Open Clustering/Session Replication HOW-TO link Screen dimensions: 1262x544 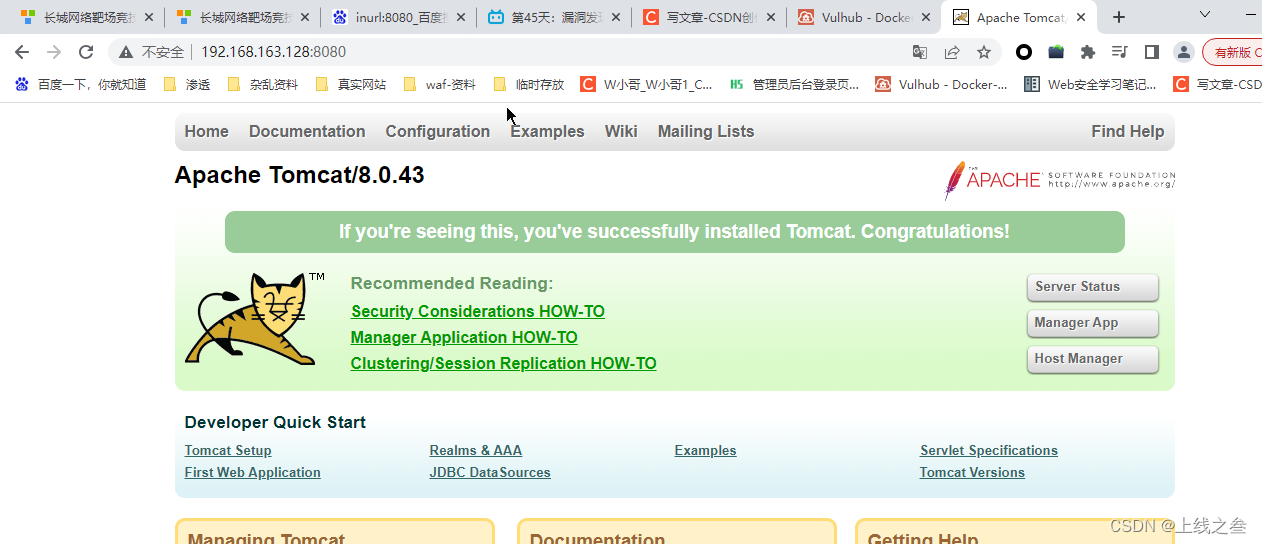point(503,363)
